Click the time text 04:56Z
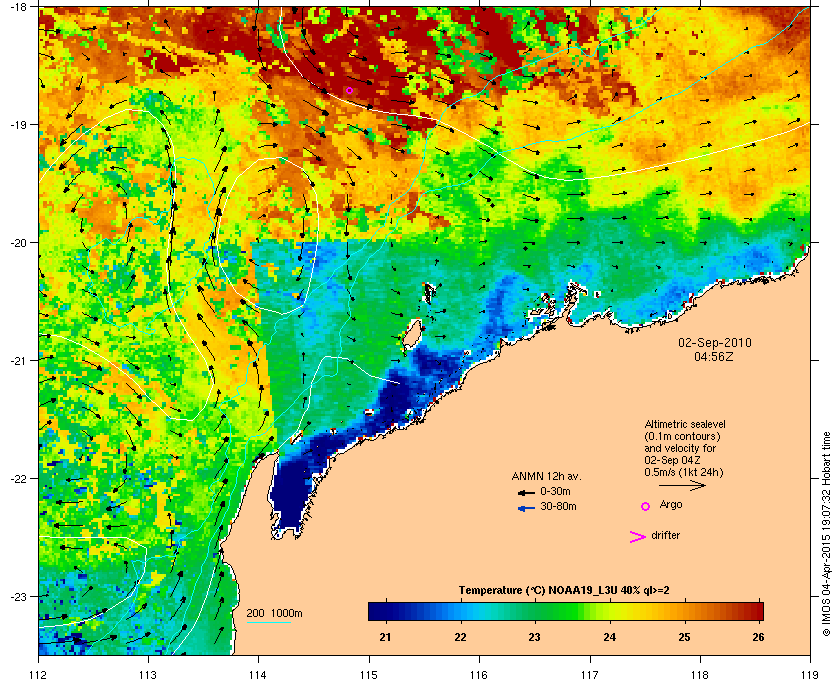Viewport: 840px width, 680px height. point(714,356)
